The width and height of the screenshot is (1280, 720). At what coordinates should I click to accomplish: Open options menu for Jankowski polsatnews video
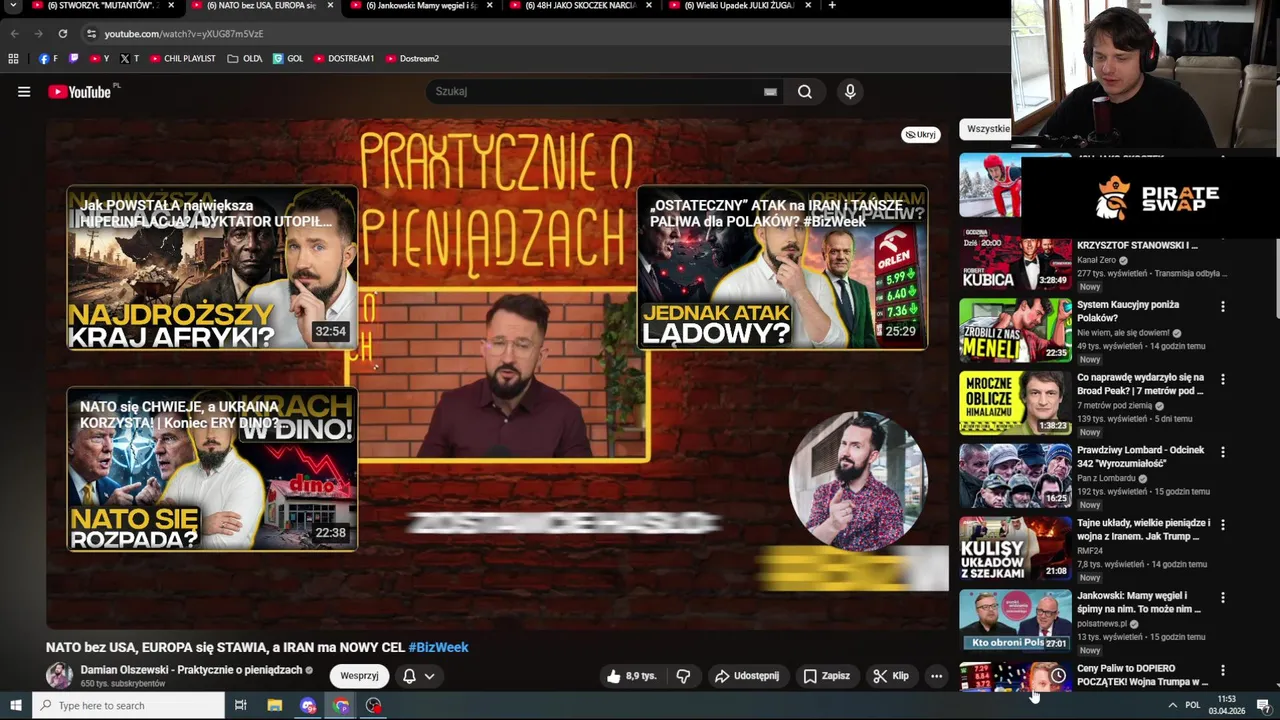pos(1222,598)
